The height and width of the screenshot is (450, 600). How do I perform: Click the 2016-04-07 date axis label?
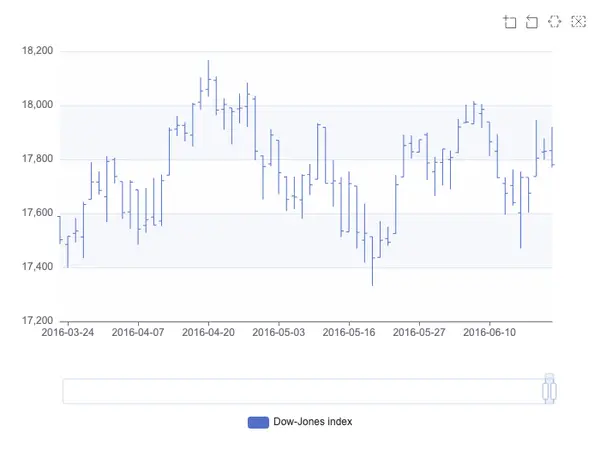[138, 332]
